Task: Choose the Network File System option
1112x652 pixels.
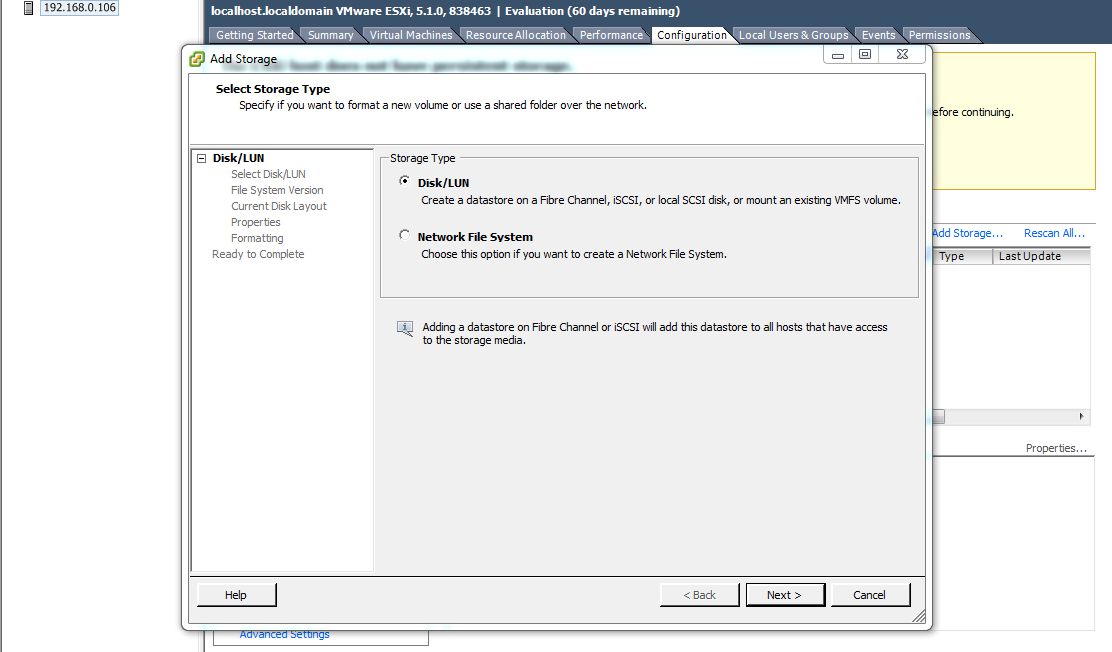Action: tap(404, 235)
